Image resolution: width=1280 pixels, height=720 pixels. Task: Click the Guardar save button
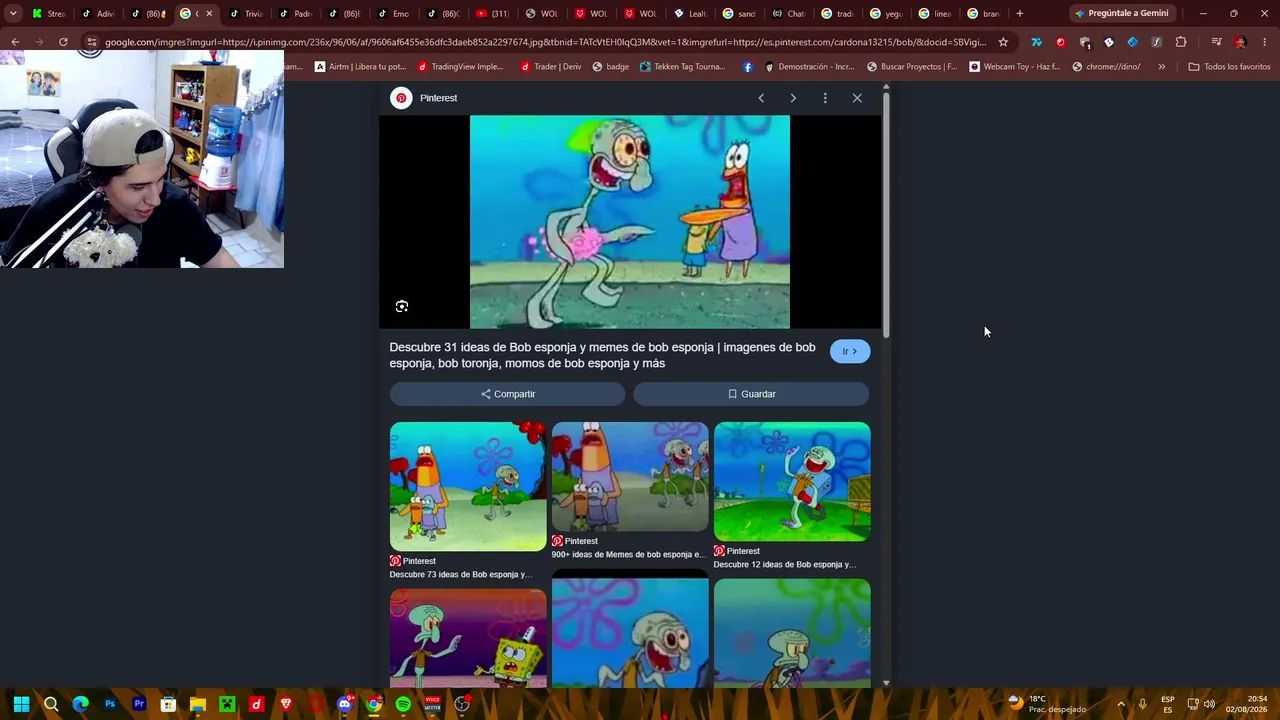751,394
